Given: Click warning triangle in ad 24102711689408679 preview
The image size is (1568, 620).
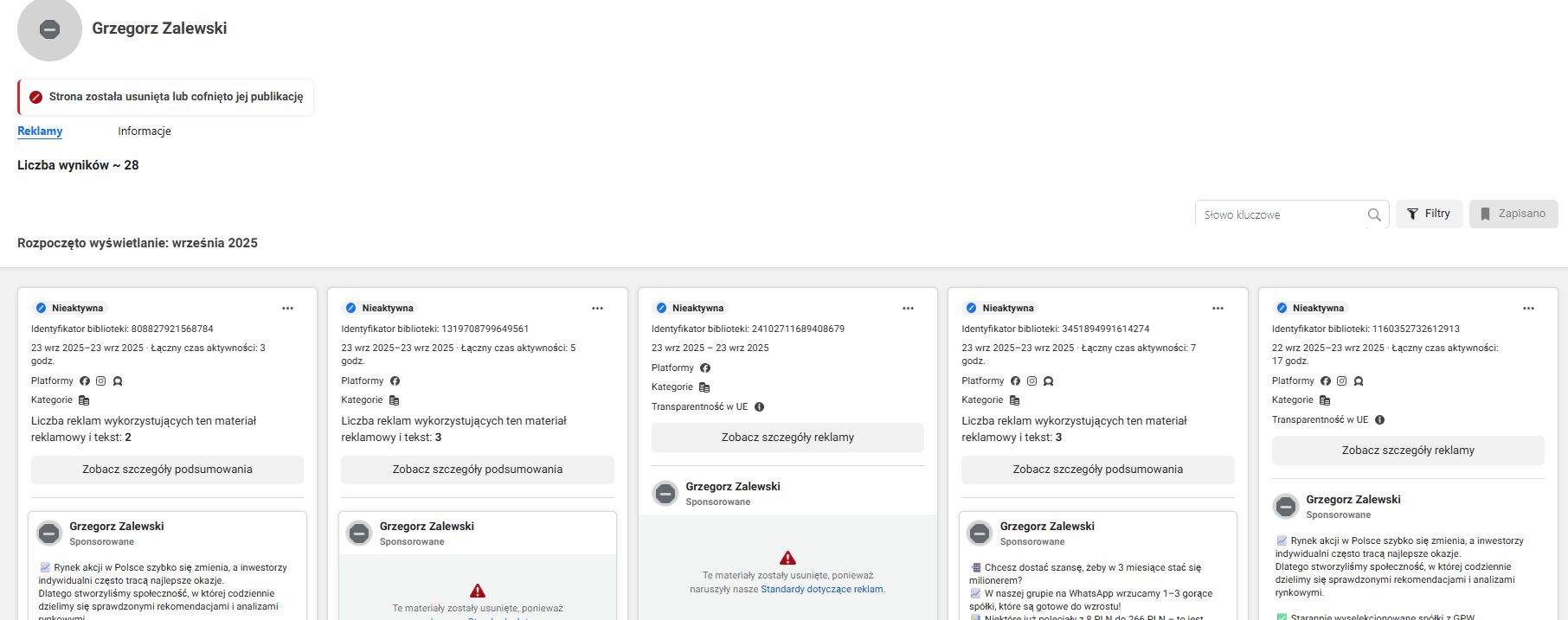Looking at the screenshot, I should point(787,558).
